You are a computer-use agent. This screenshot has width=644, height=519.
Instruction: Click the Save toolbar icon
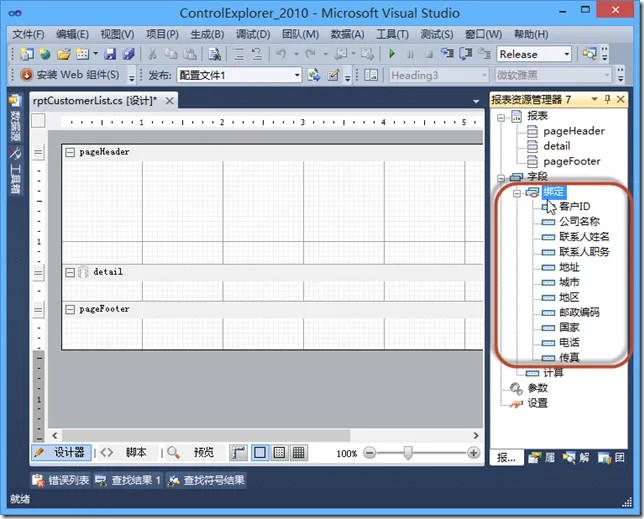pyautogui.click(x=110, y=54)
